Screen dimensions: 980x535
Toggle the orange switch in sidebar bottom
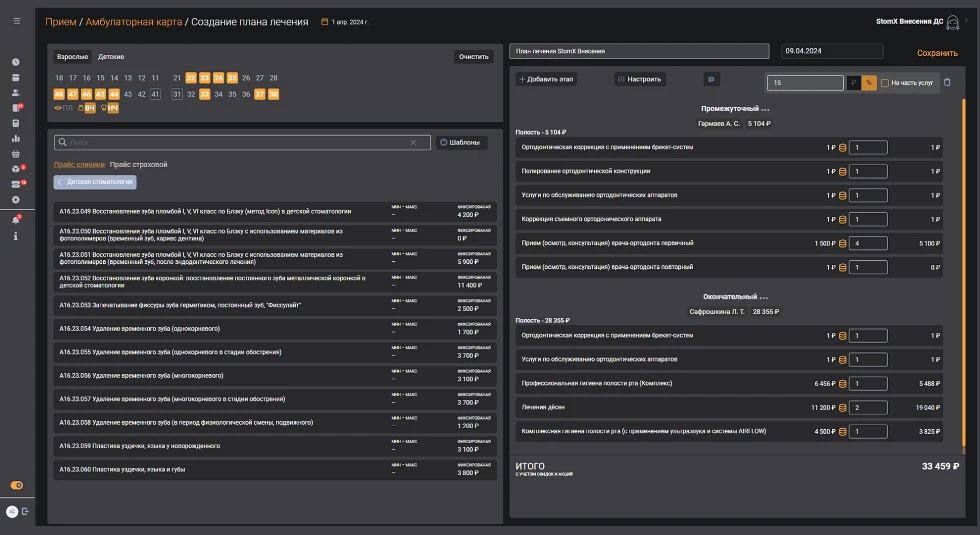pos(16,485)
